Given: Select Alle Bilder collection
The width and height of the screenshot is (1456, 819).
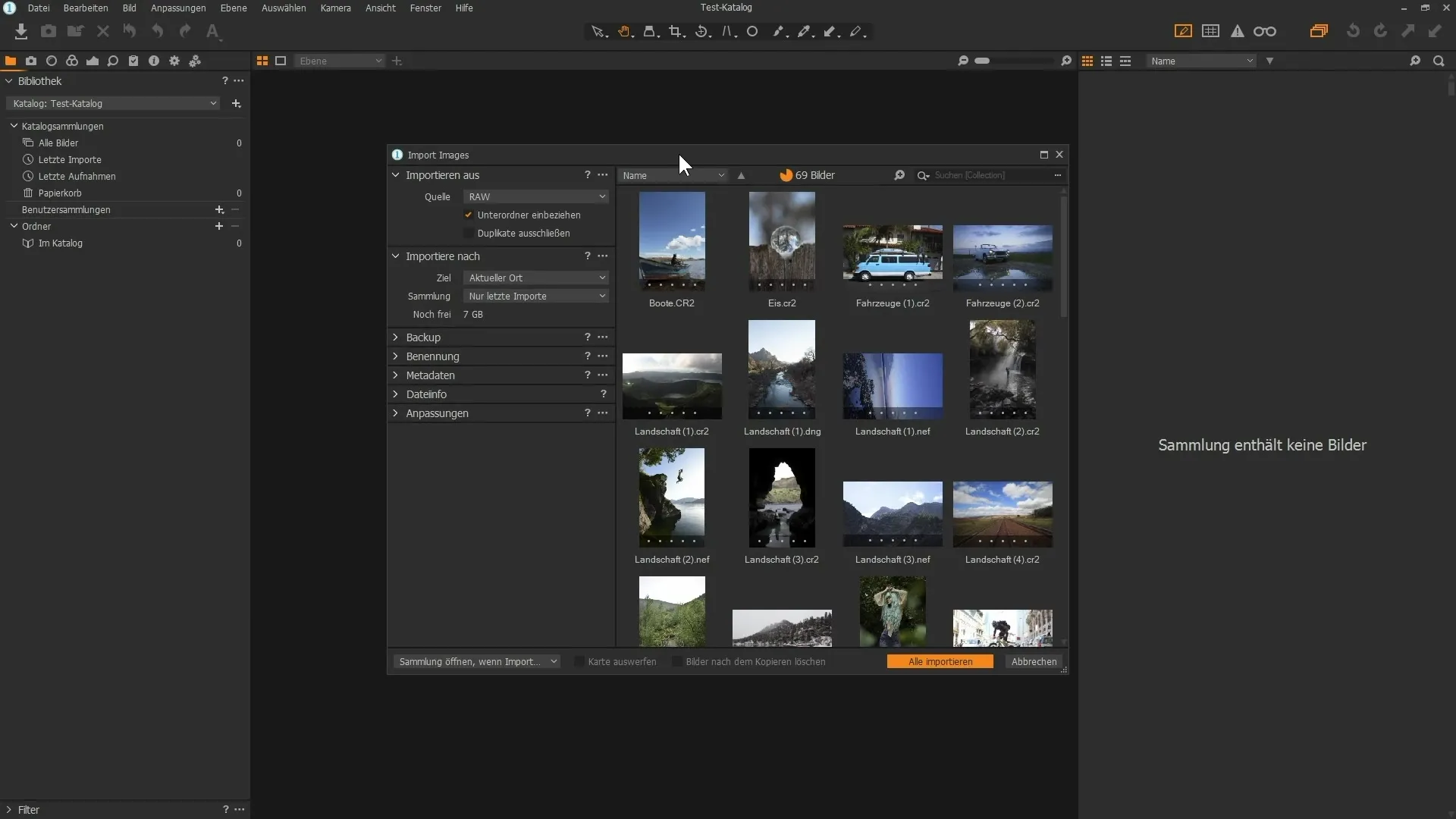Looking at the screenshot, I should (x=58, y=143).
